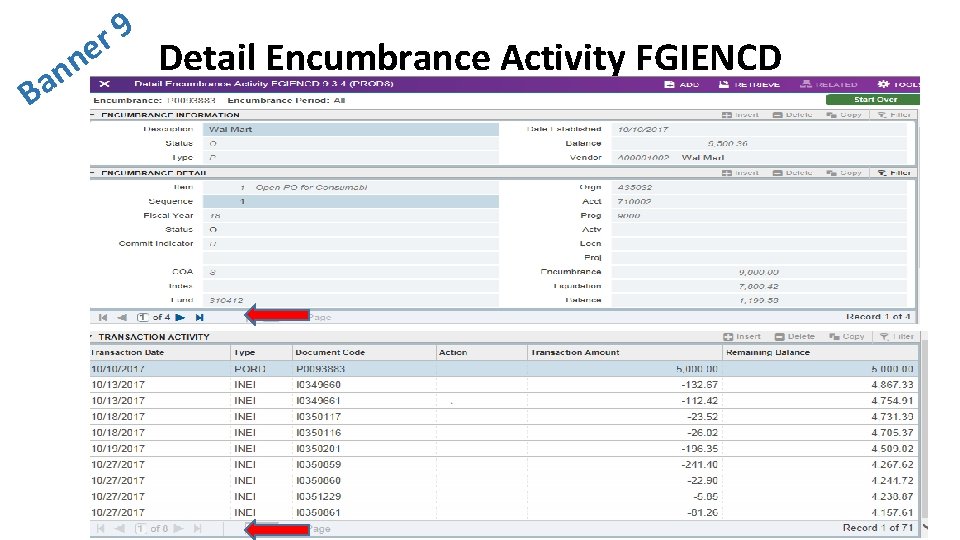Select document code I0350116

[x=318, y=433]
